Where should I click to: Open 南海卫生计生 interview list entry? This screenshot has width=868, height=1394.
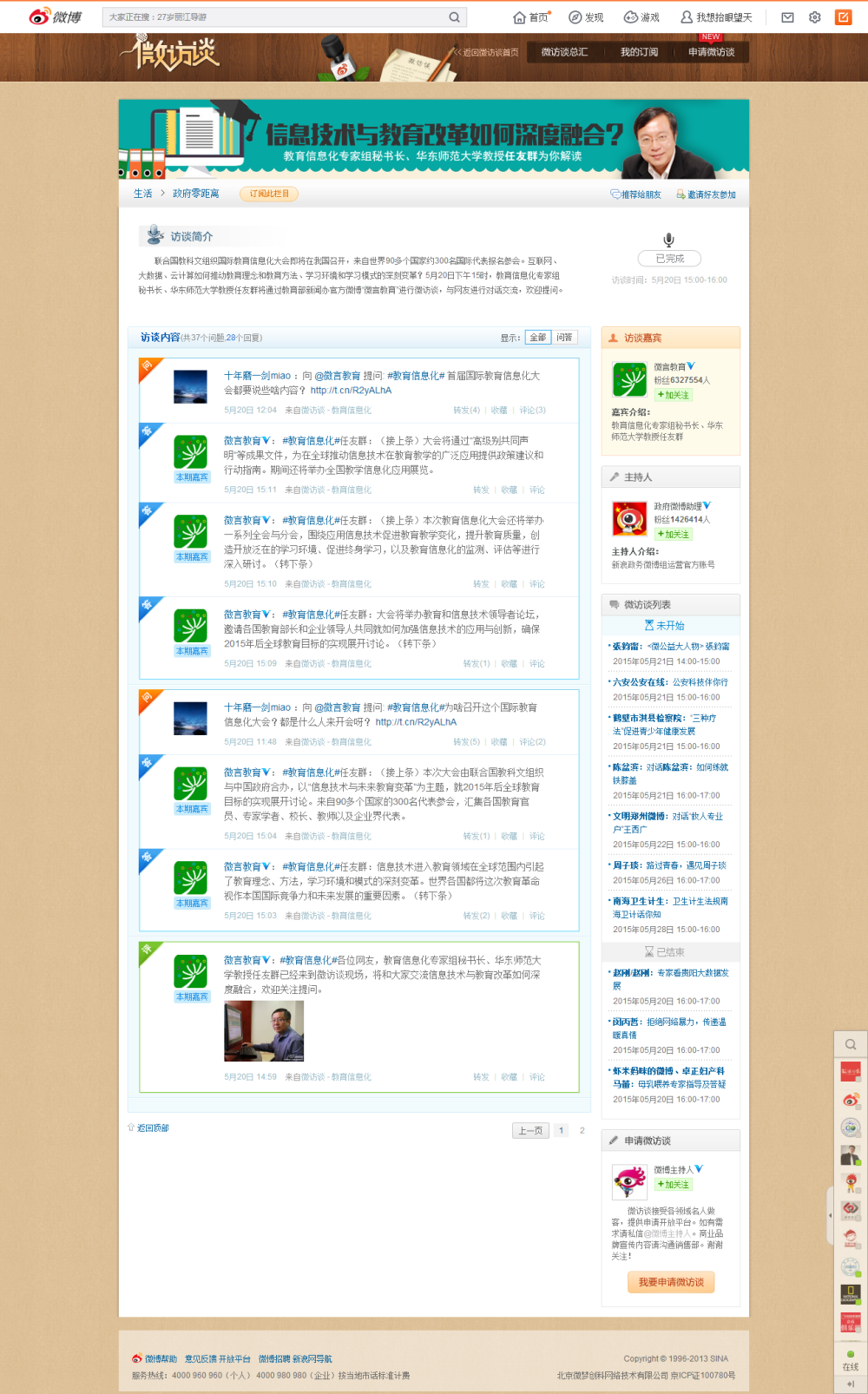tap(670, 907)
